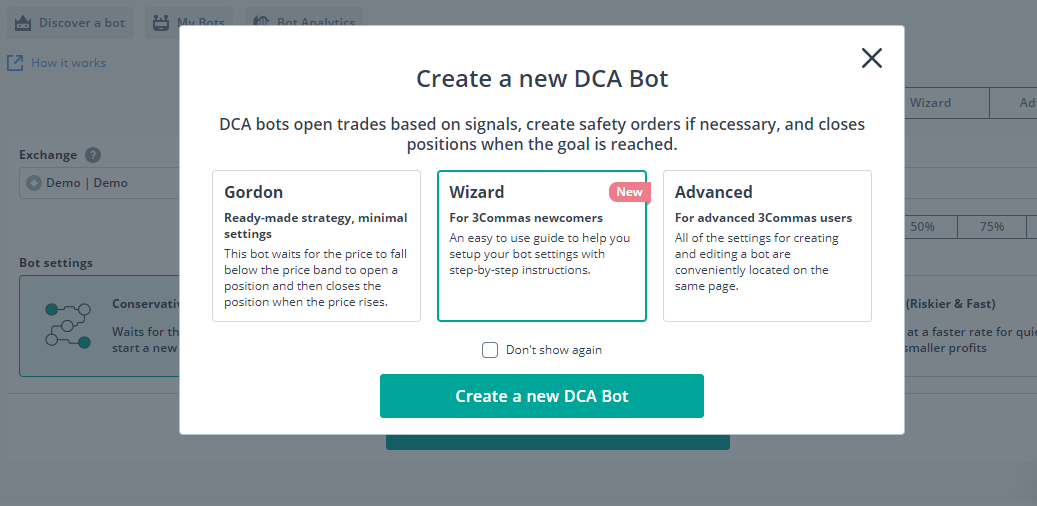1037x506 pixels.
Task: Close the Create a new DCA Bot dialog
Action: point(872,58)
